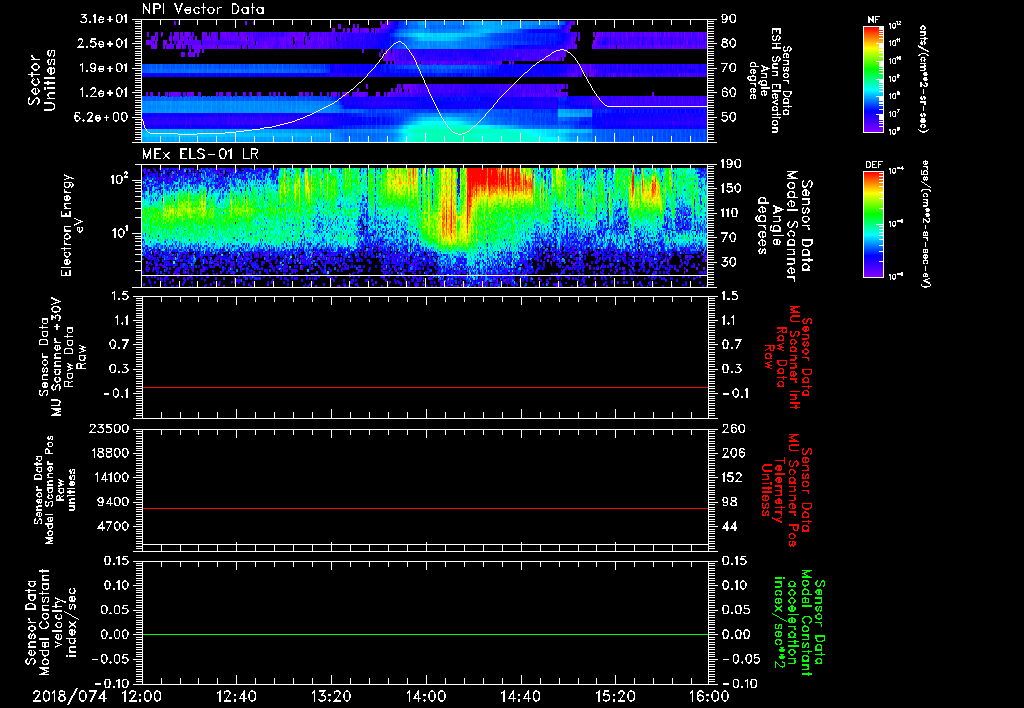Click the '2.5e+01' sector axis value
The width and height of the screenshot is (1024, 708).
point(104,43)
